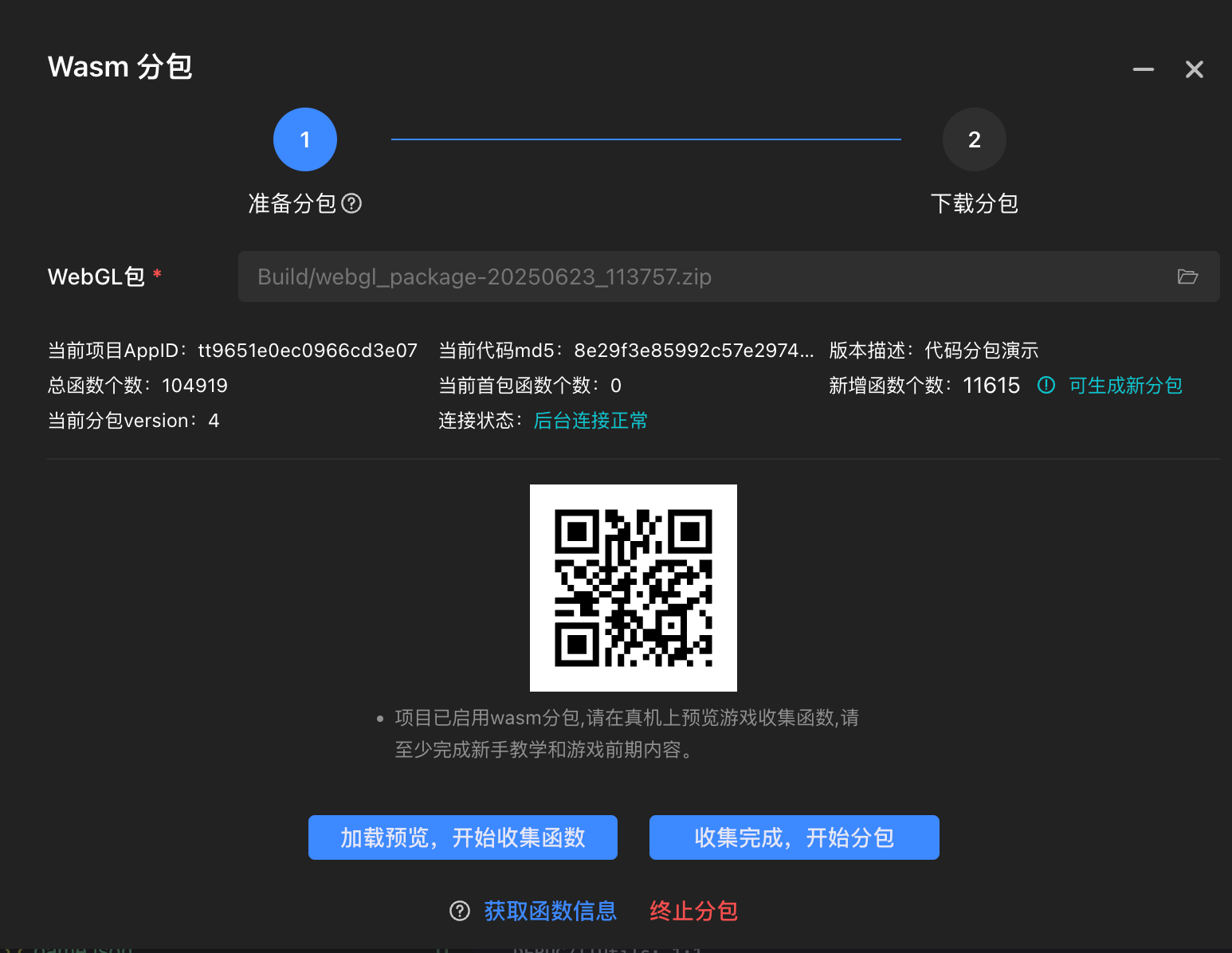Open 获取函数信息 link
The image size is (1232, 953).
[551, 911]
